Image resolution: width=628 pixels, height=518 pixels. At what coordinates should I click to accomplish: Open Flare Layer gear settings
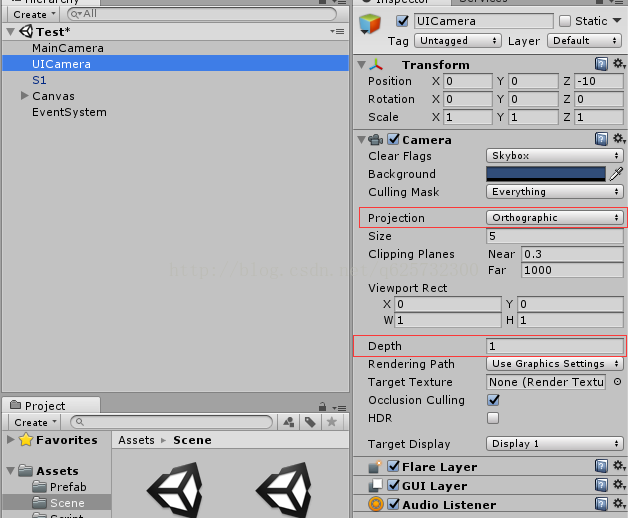(619, 466)
